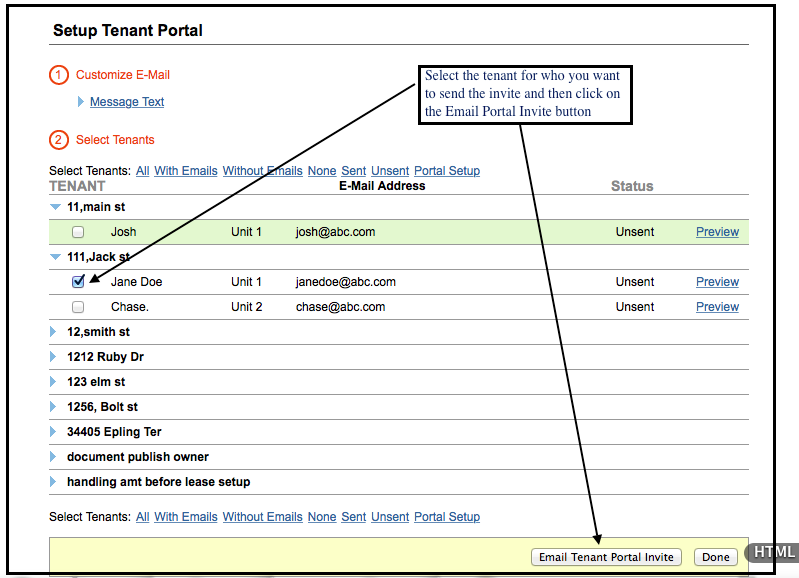Preview the invite email for Chase

(717, 307)
